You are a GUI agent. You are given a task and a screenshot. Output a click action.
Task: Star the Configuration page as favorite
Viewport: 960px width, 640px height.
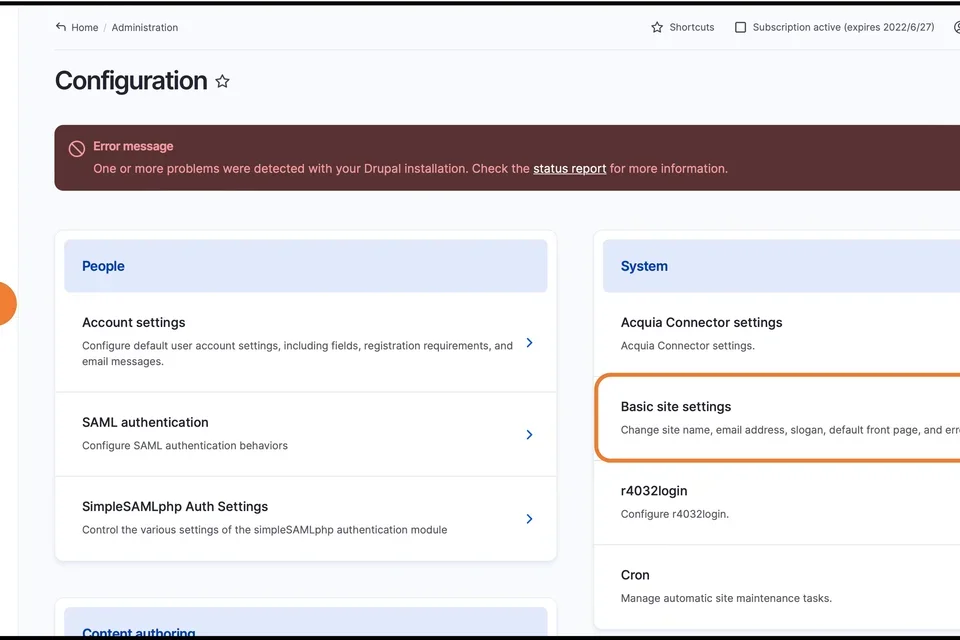[x=222, y=81]
